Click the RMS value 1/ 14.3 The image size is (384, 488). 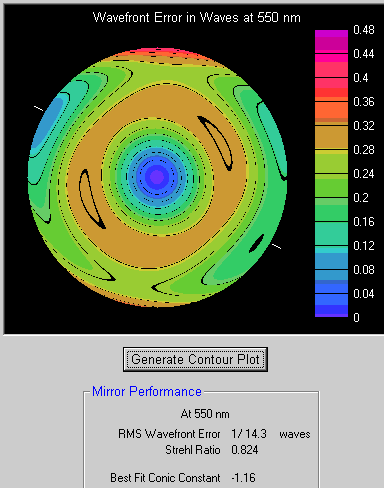pos(249,434)
